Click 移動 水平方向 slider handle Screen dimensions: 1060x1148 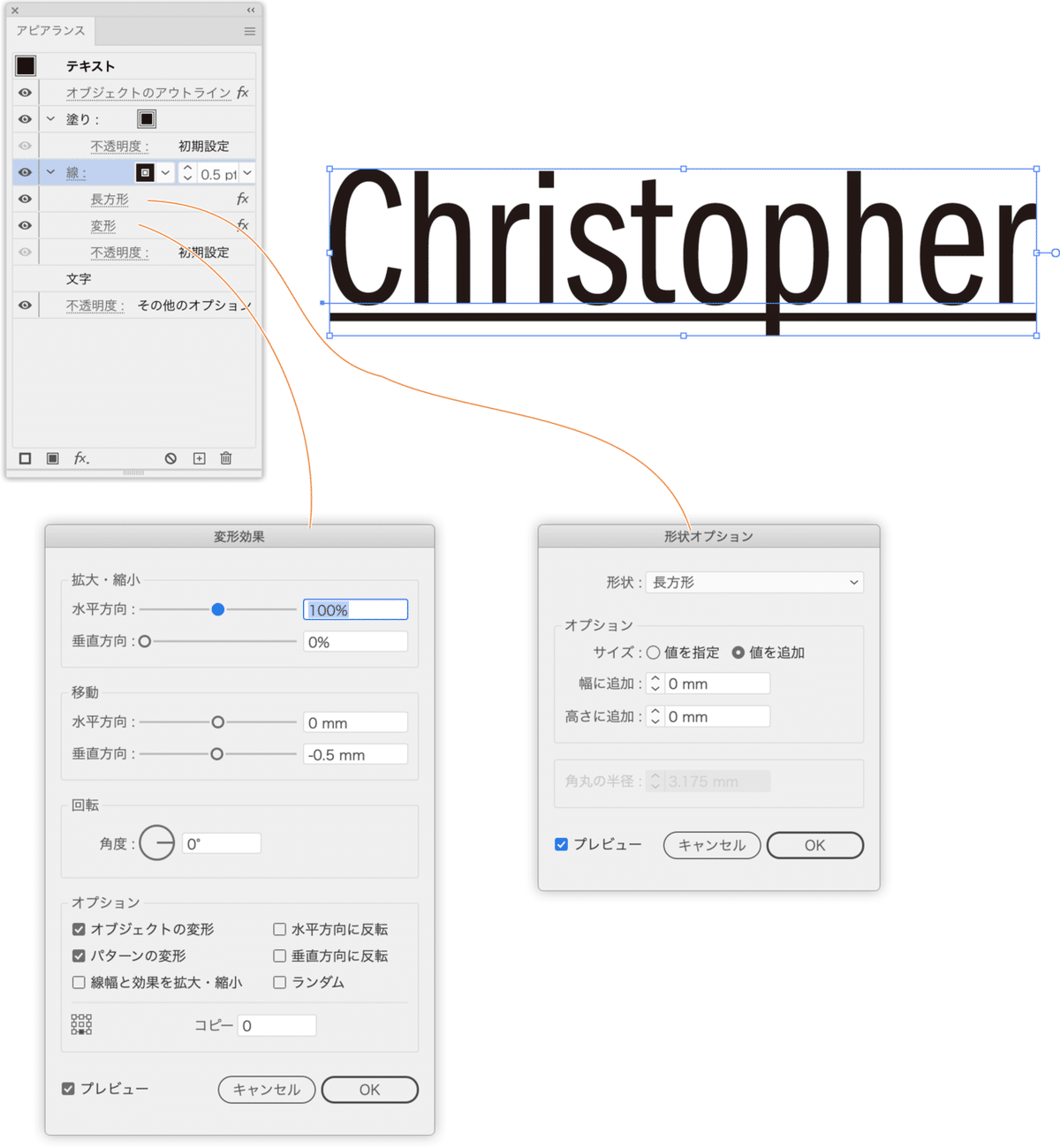click(217, 722)
